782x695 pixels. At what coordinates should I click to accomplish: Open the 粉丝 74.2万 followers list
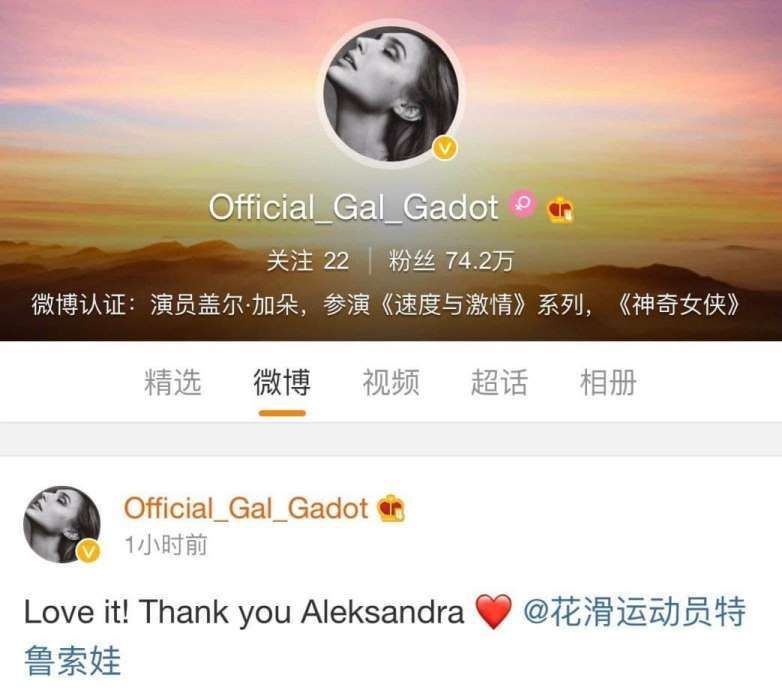[x=451, y=260]
